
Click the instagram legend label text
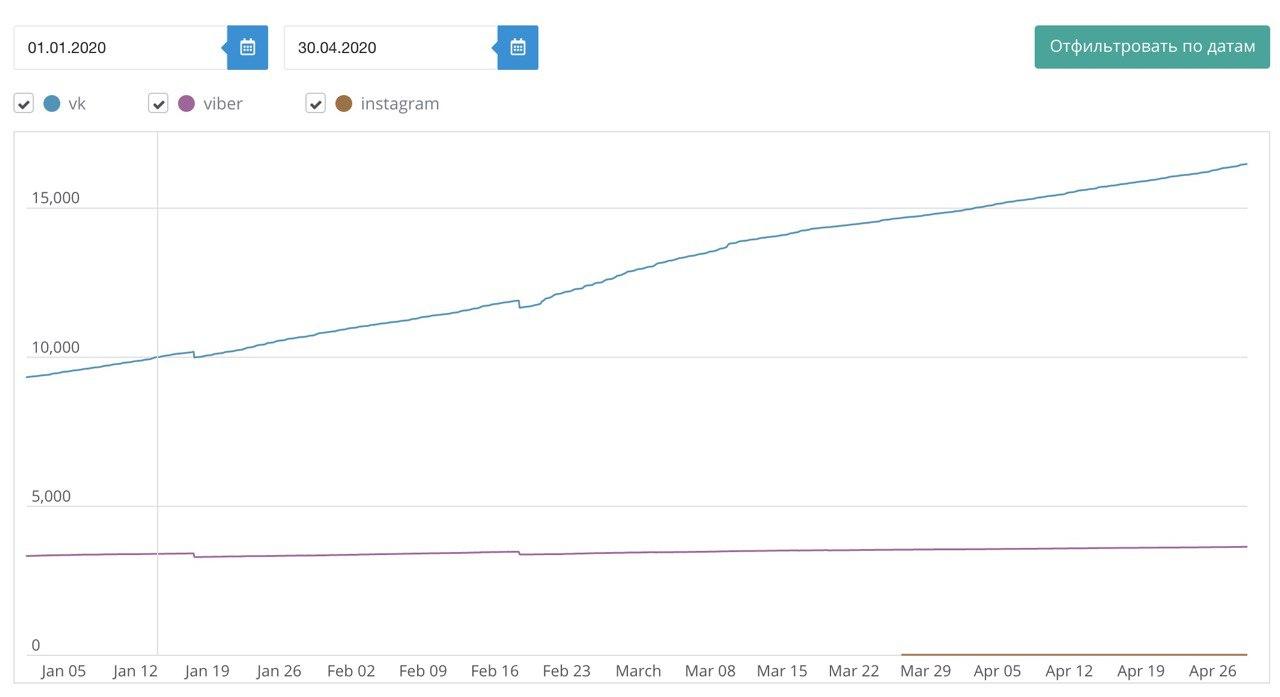(399, 103)
